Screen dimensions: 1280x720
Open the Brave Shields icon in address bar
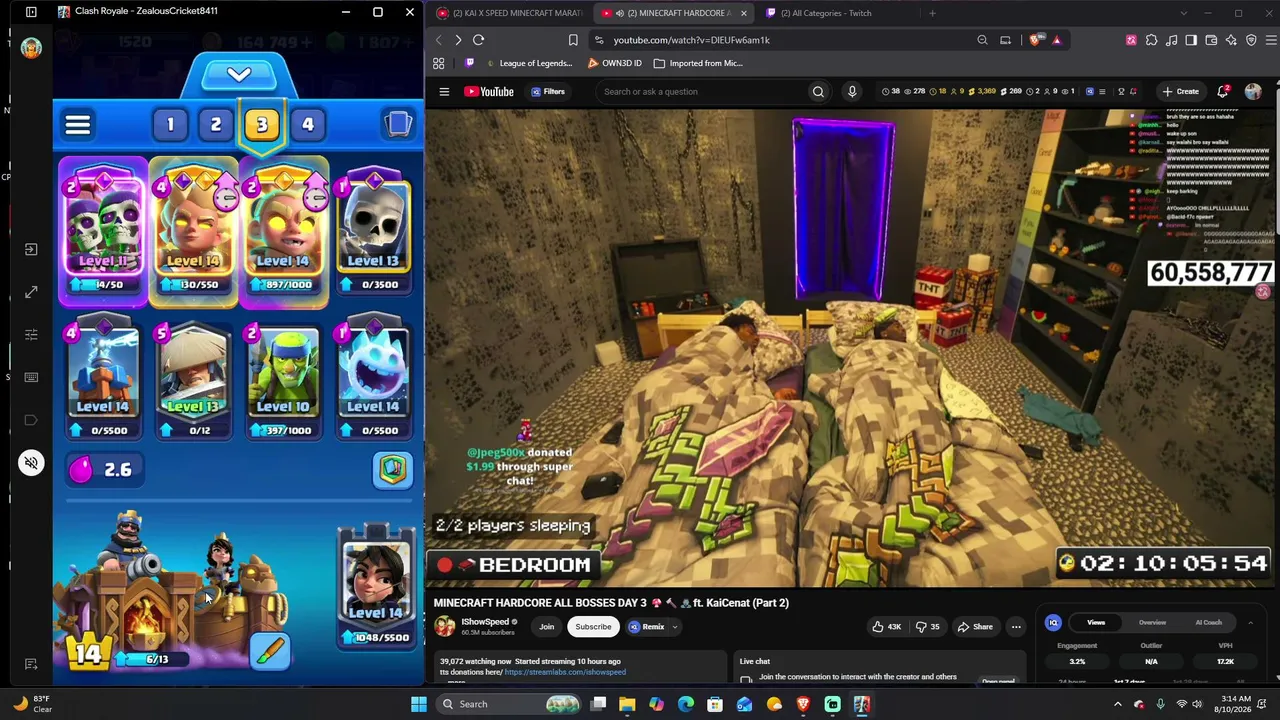[1036, 40]
